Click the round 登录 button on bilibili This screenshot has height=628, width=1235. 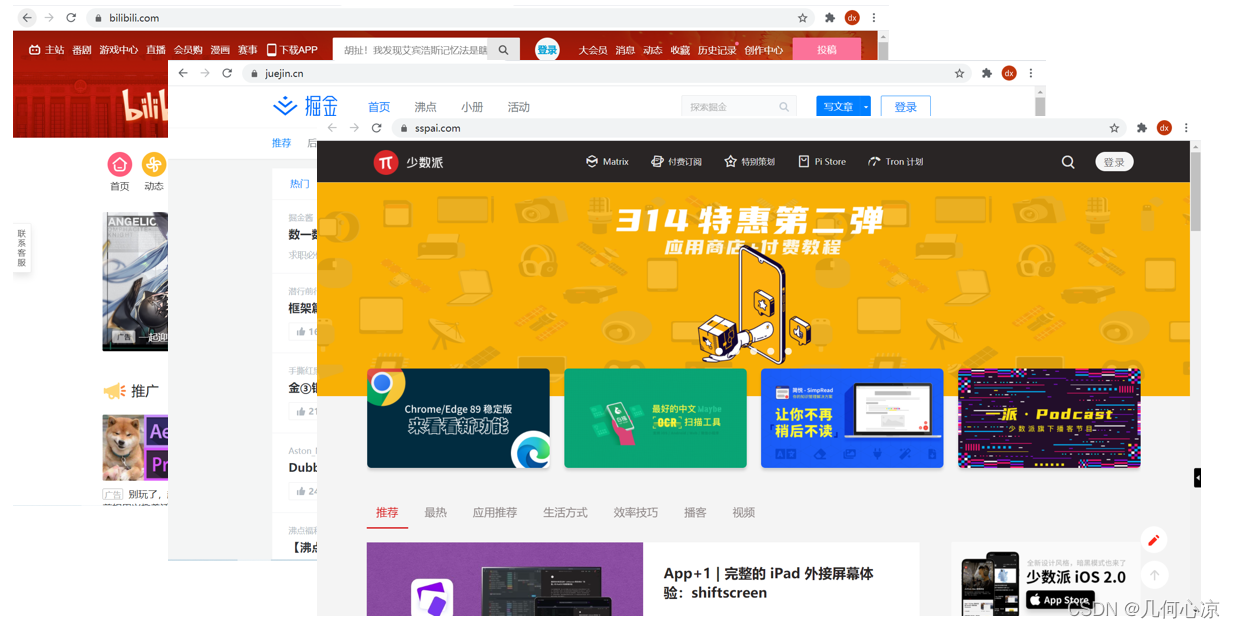(x=547, y=50)
